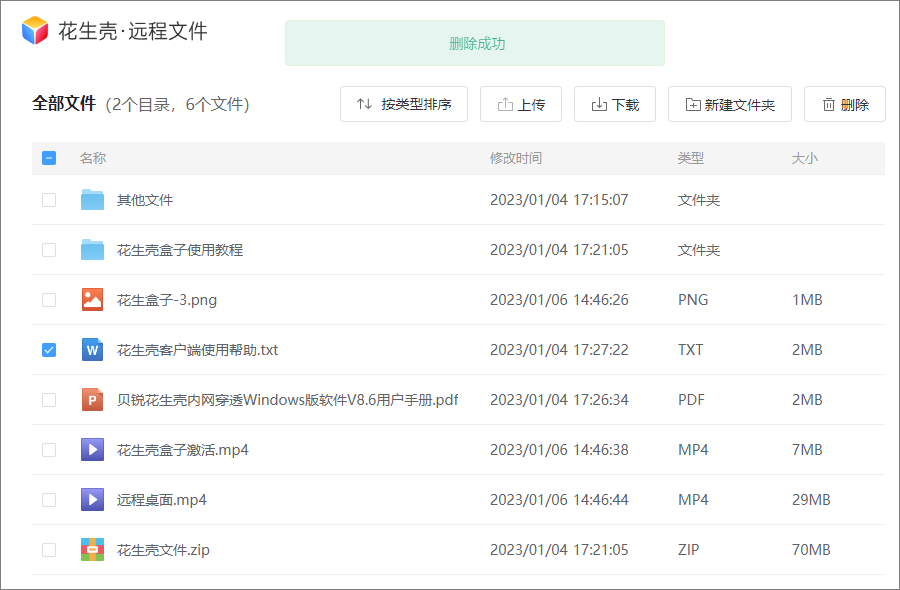Click the file name 花生壳文件.zip

click(x=163, y=549)
